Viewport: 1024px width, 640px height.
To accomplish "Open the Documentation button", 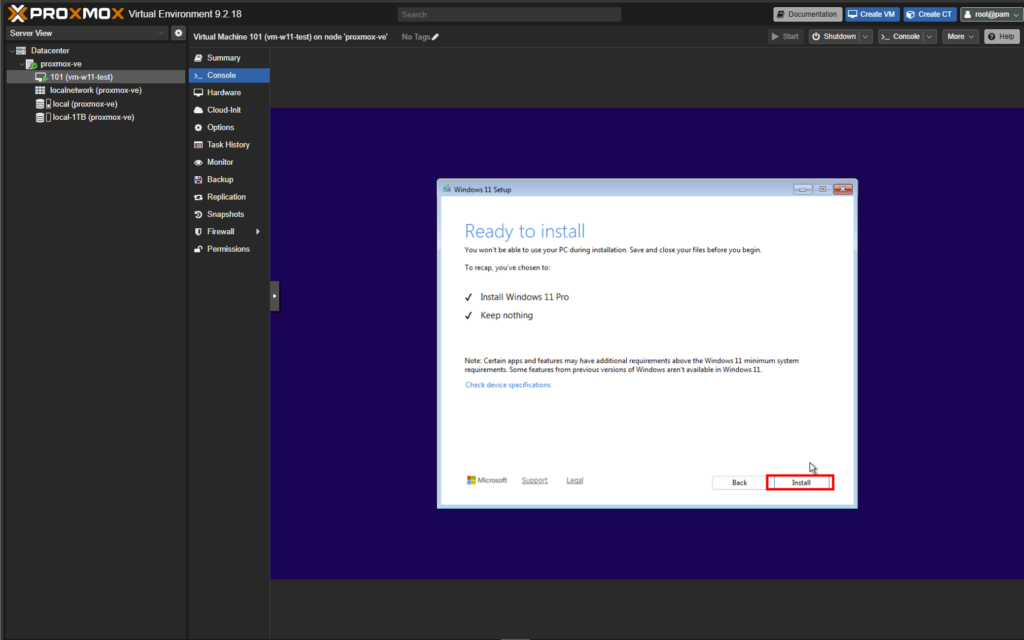I will (x=808, y=14).
